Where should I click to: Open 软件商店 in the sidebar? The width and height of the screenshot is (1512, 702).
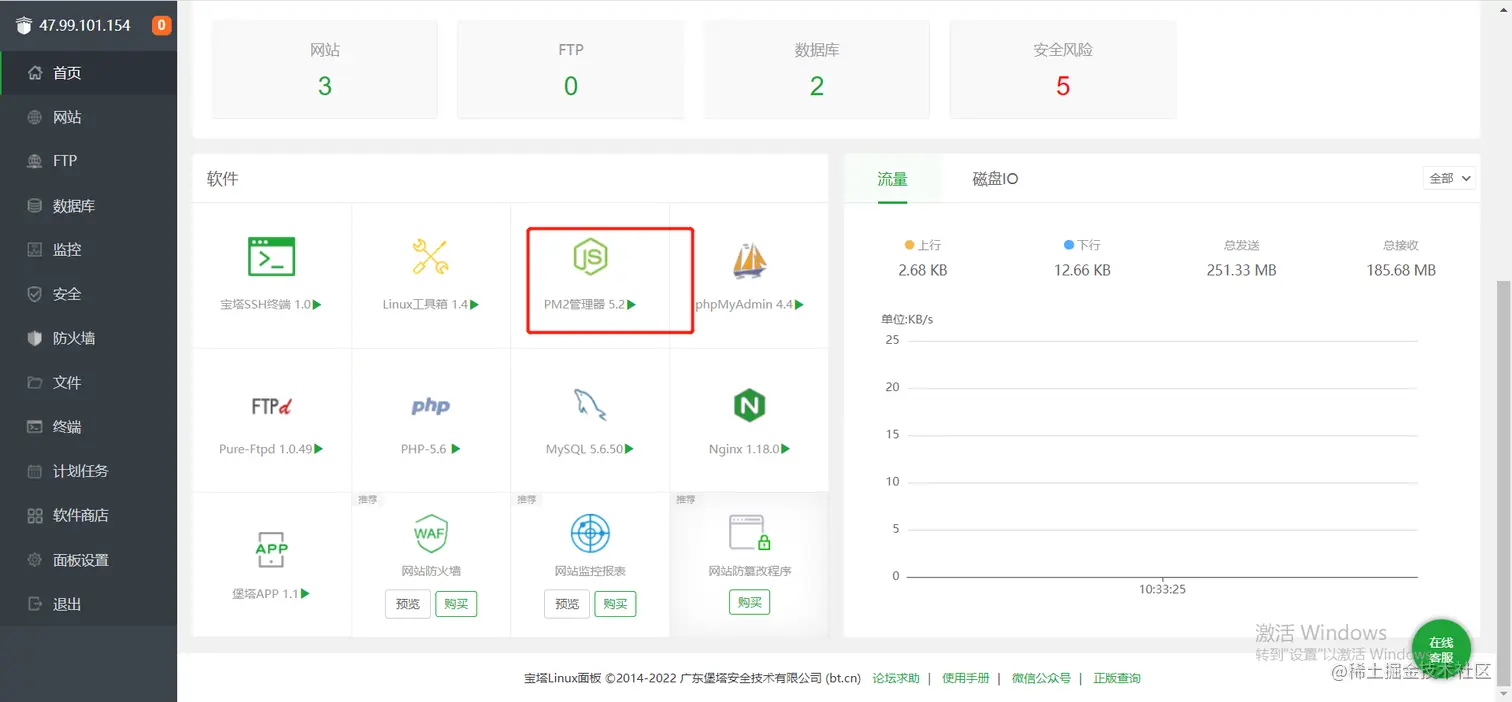point(89,516)
